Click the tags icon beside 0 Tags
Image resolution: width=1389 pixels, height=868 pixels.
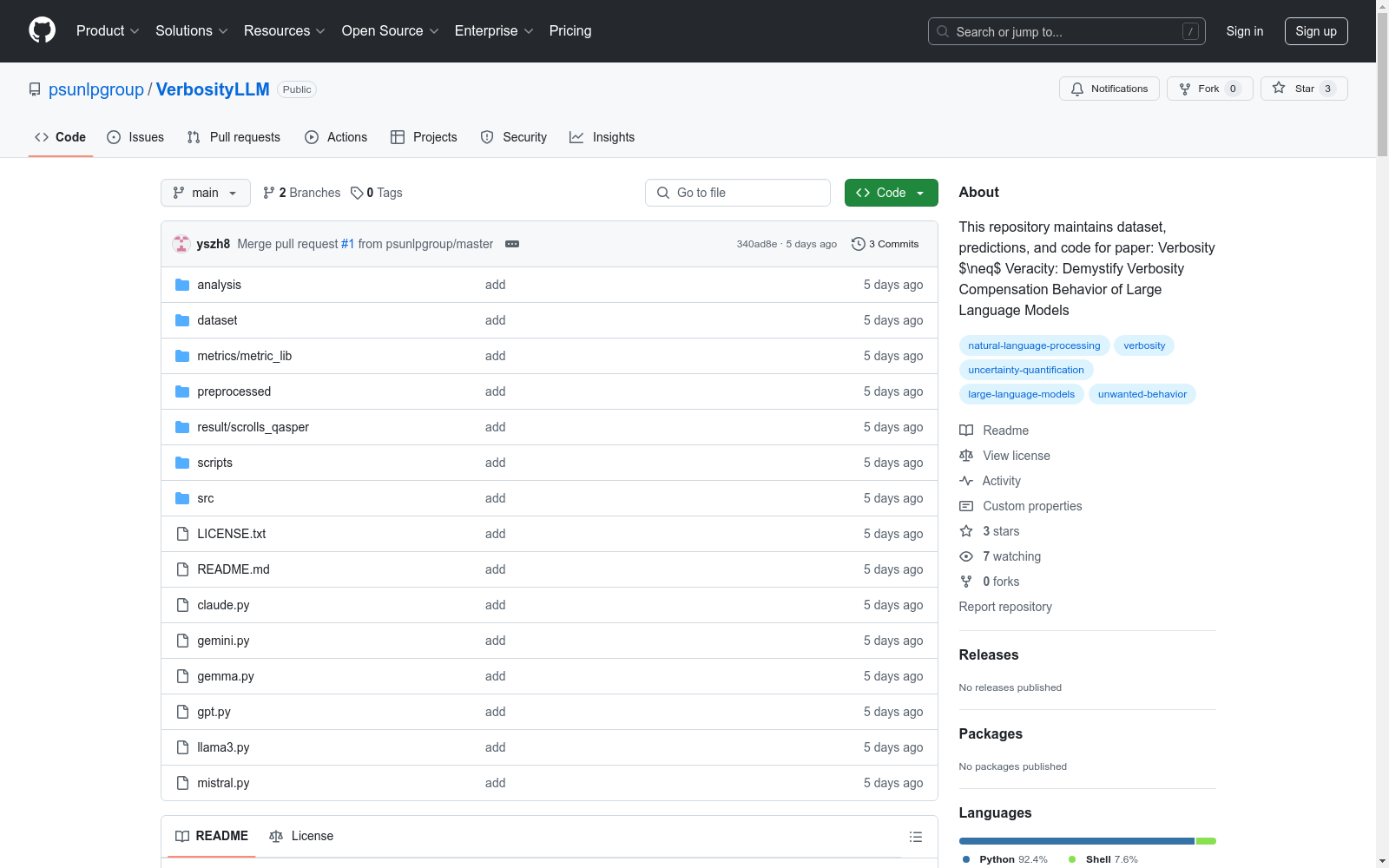(x=357, y=193)
